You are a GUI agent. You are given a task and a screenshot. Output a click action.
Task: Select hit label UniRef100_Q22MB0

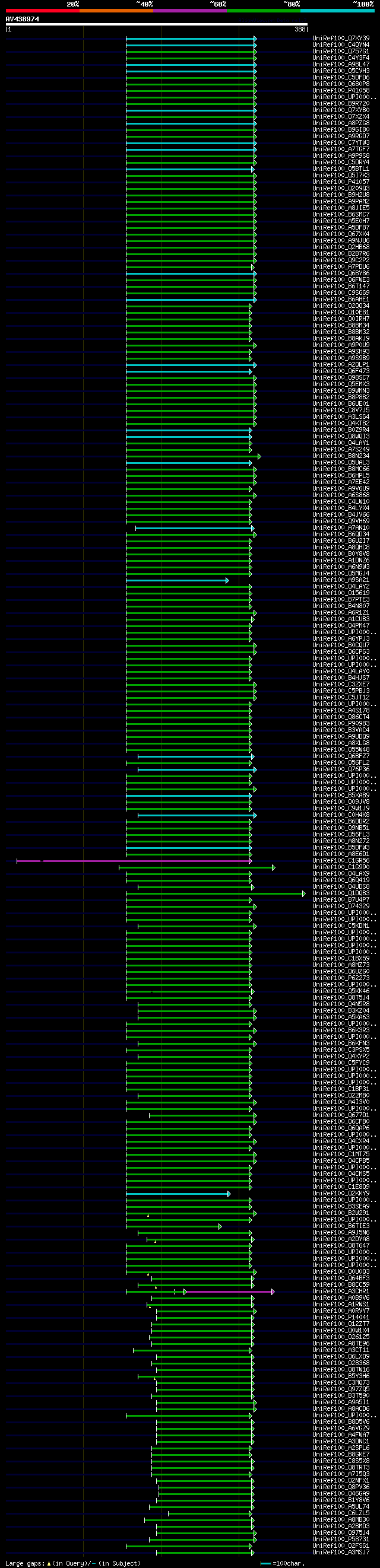click(341, 1096)
